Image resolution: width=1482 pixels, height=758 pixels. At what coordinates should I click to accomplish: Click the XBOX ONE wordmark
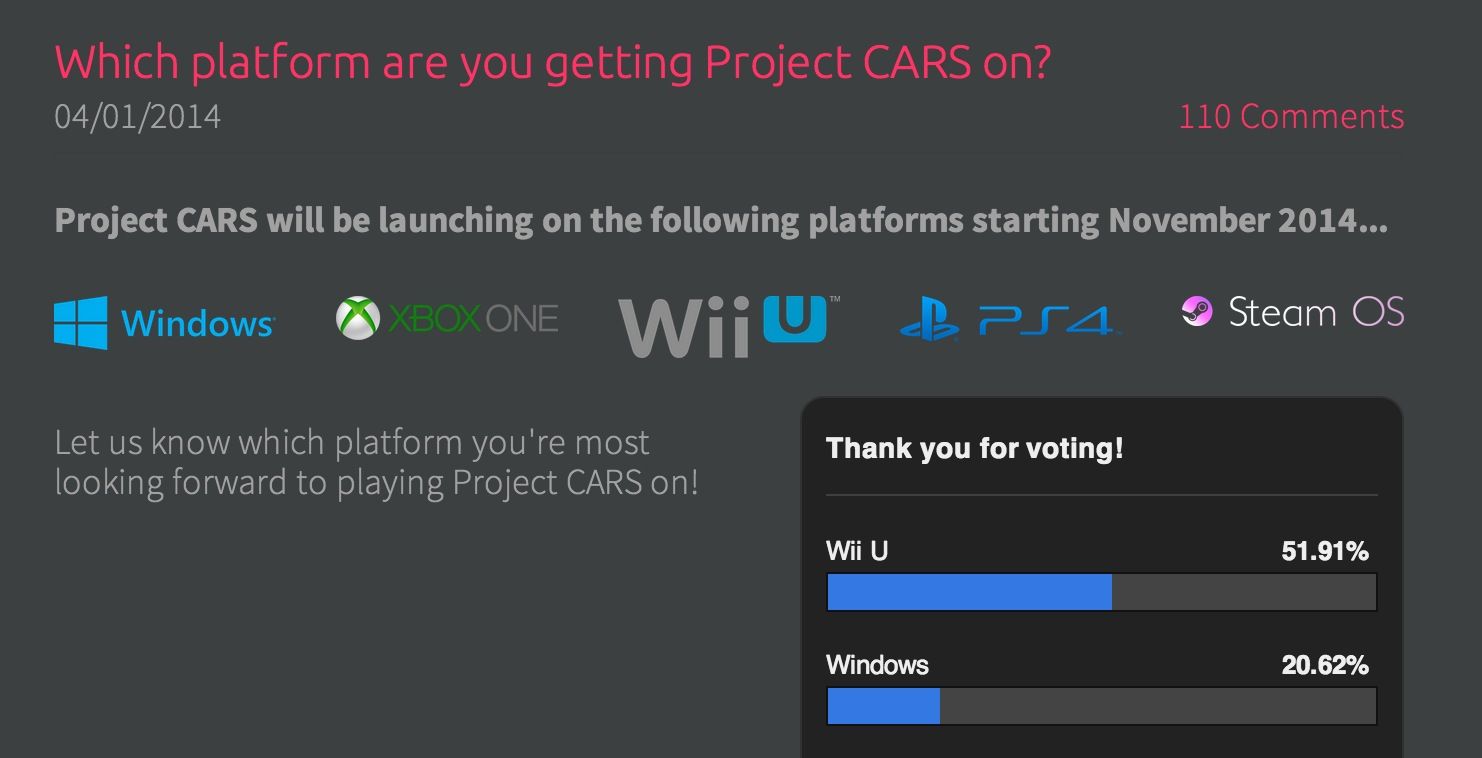473,319
